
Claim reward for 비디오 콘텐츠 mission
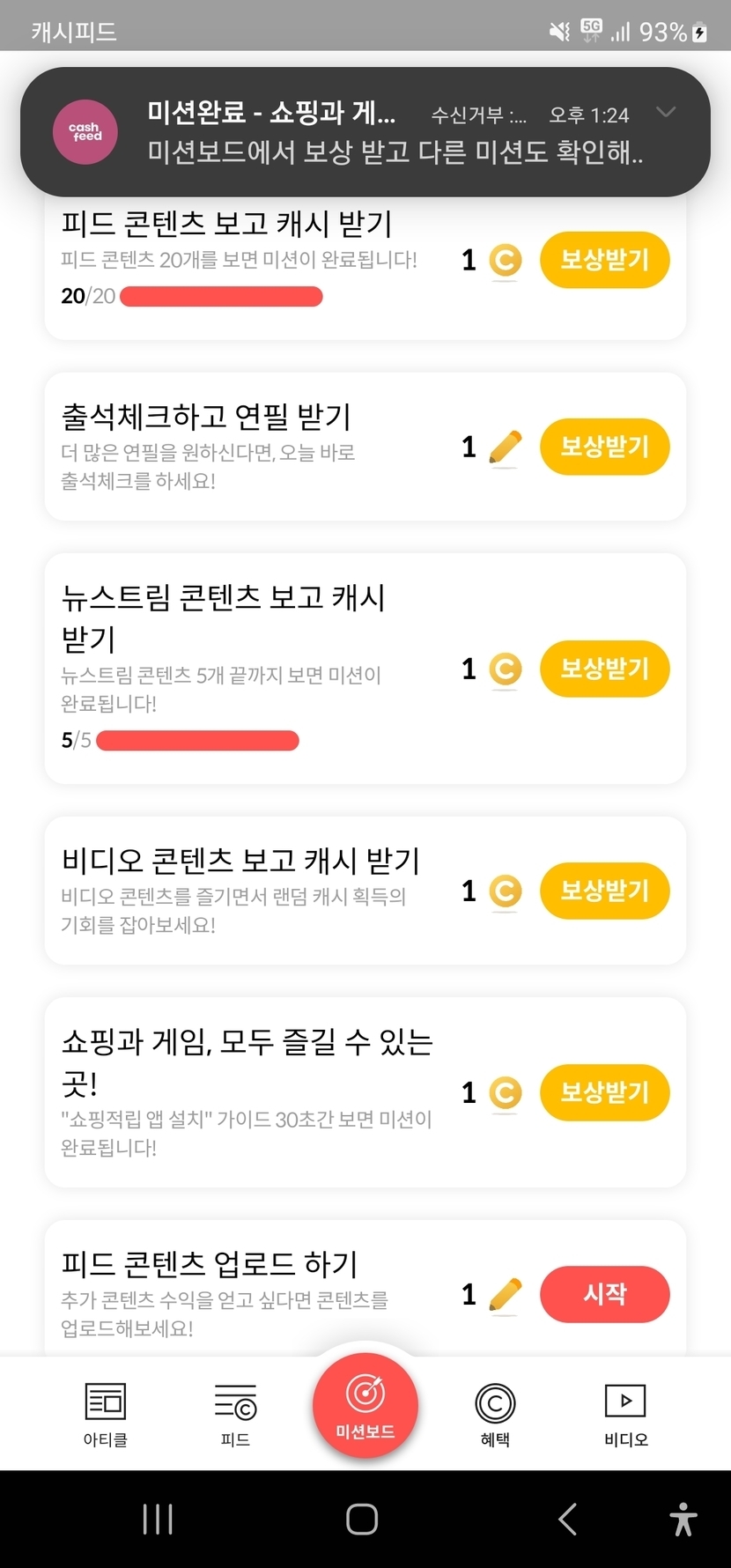point(604,891)
